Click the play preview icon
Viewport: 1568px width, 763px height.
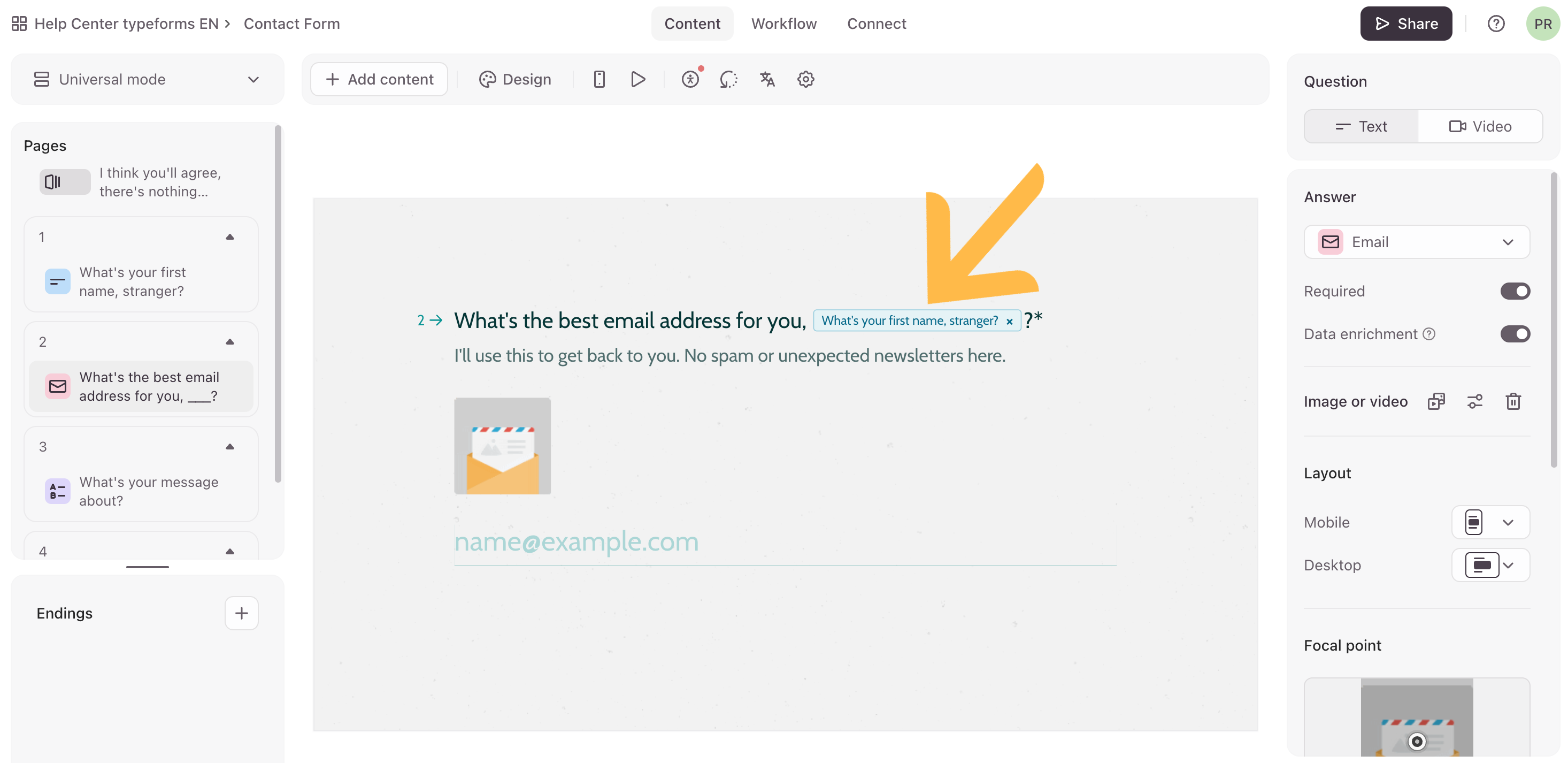tap(637, 79)
